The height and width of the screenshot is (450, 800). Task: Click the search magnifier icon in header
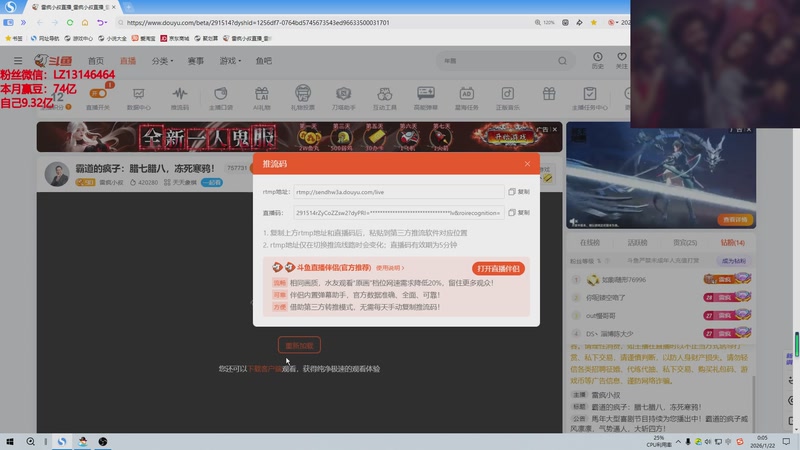pos(562,61)
